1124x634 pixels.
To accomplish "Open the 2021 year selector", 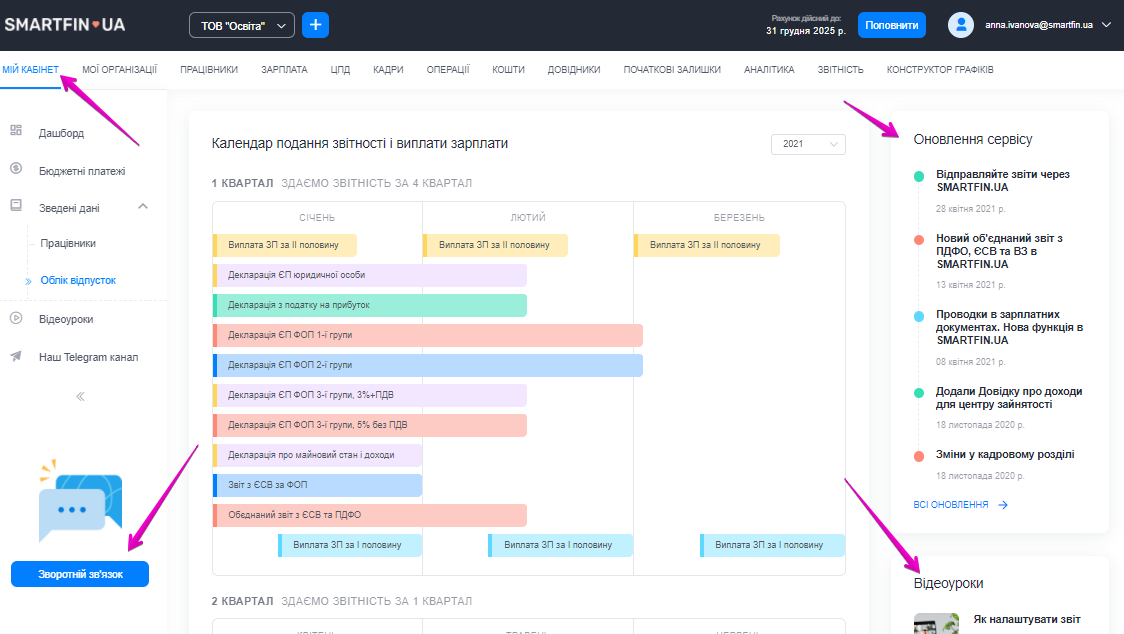I will coord(808,144).
